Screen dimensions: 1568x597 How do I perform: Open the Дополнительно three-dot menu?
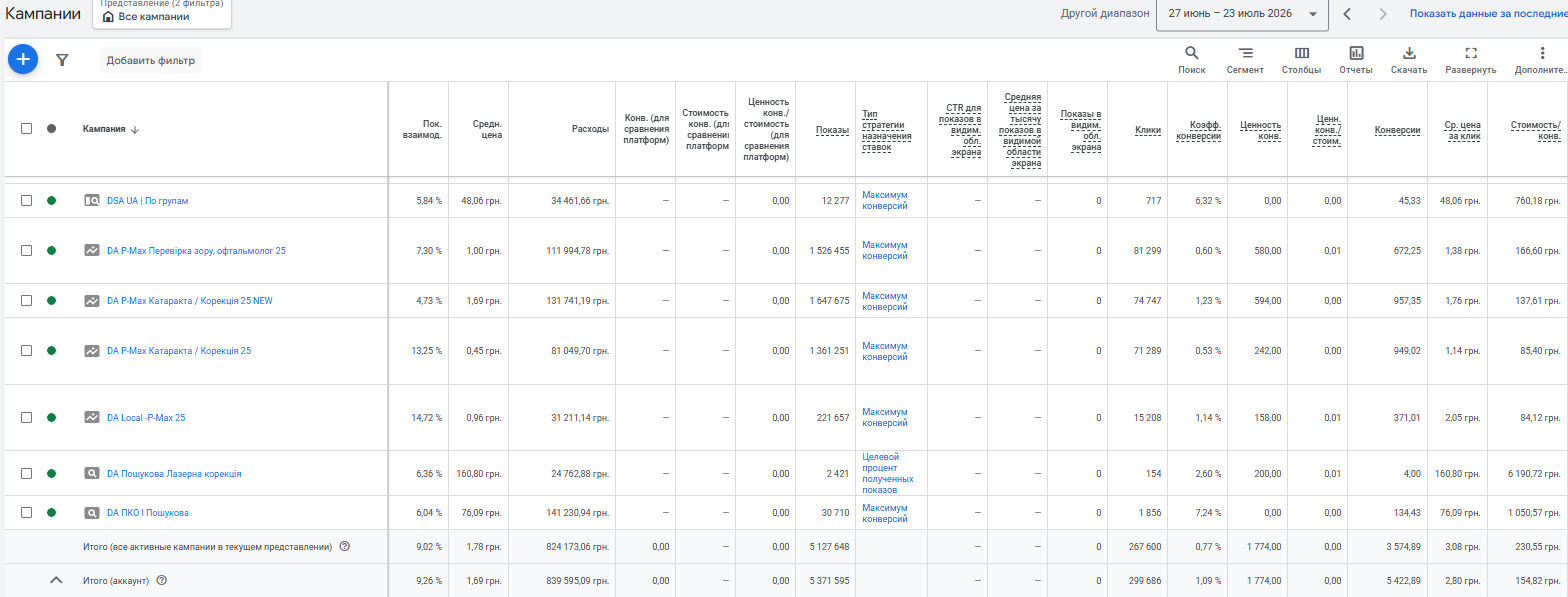[1541, 53]
